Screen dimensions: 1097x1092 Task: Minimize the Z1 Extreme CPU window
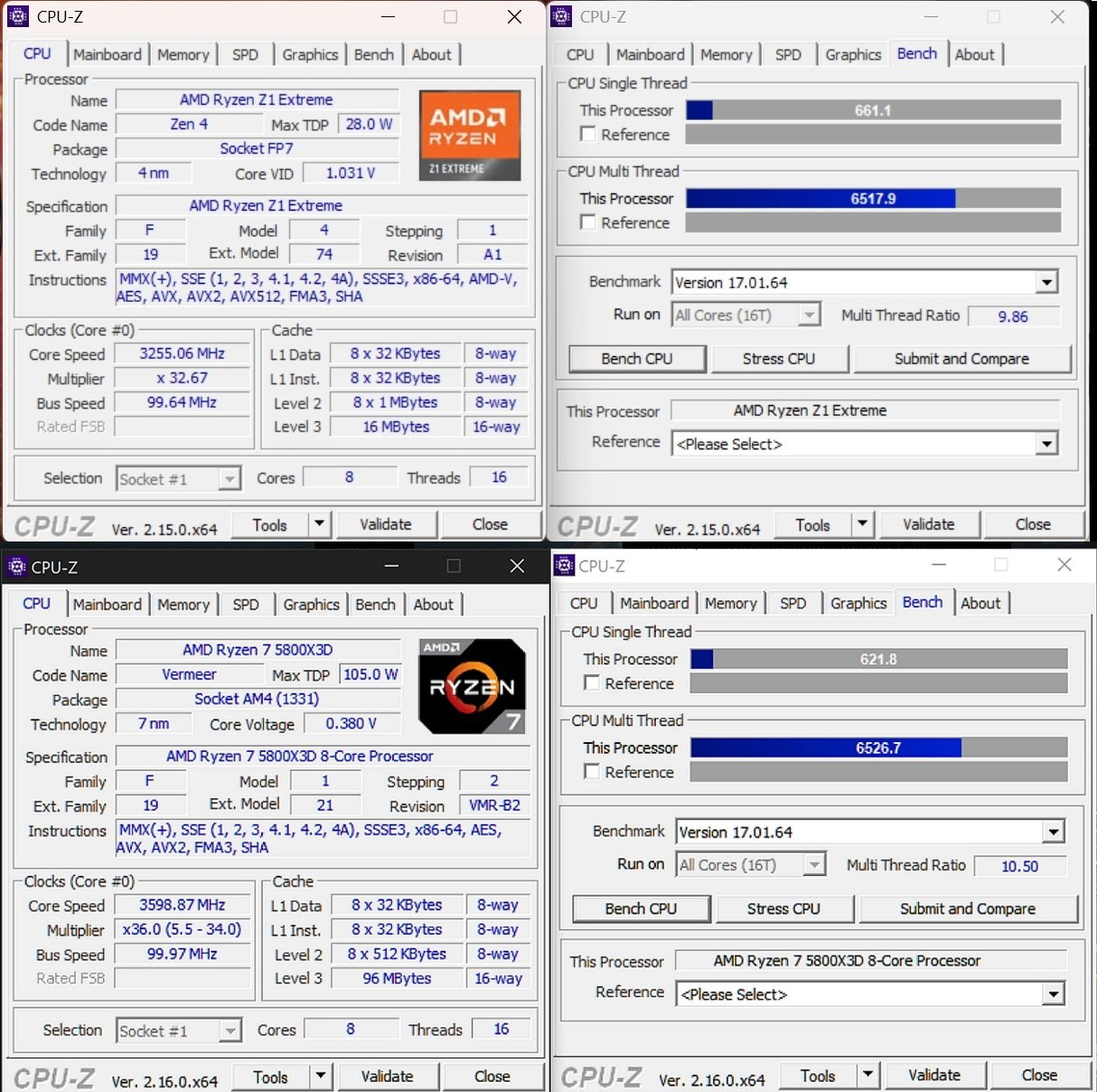click(389, 16)
